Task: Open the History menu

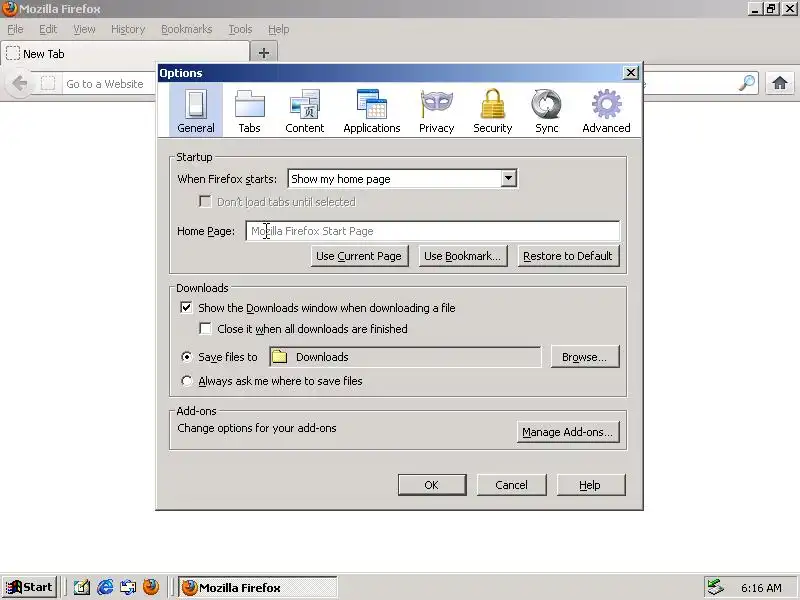Action: click(128, 29)
